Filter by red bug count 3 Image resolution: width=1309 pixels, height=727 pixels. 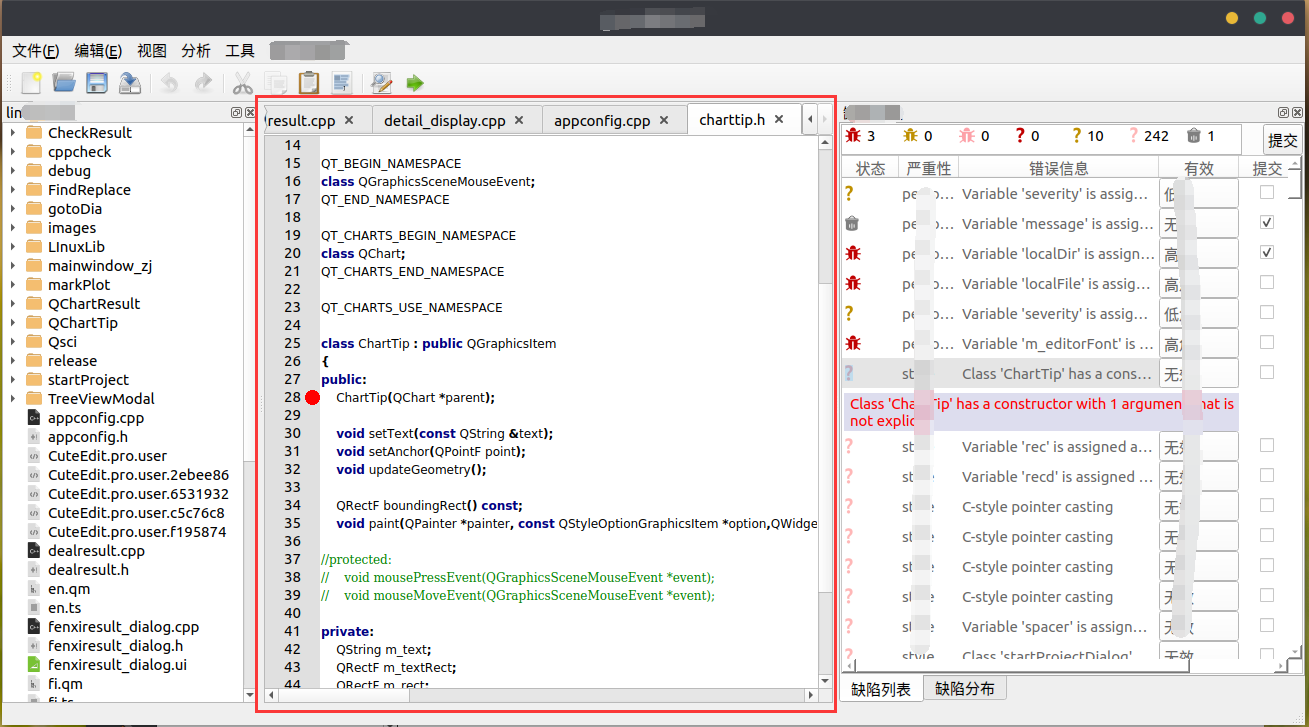click(861, 136)
